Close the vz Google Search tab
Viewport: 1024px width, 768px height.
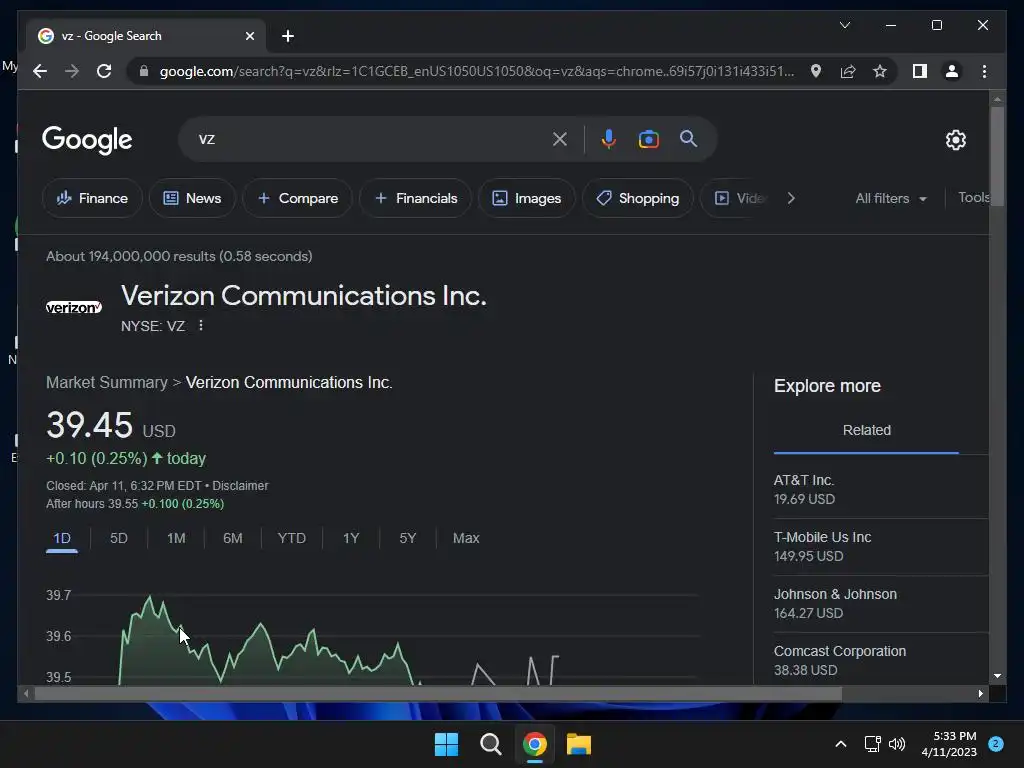[x=249, y=36]
